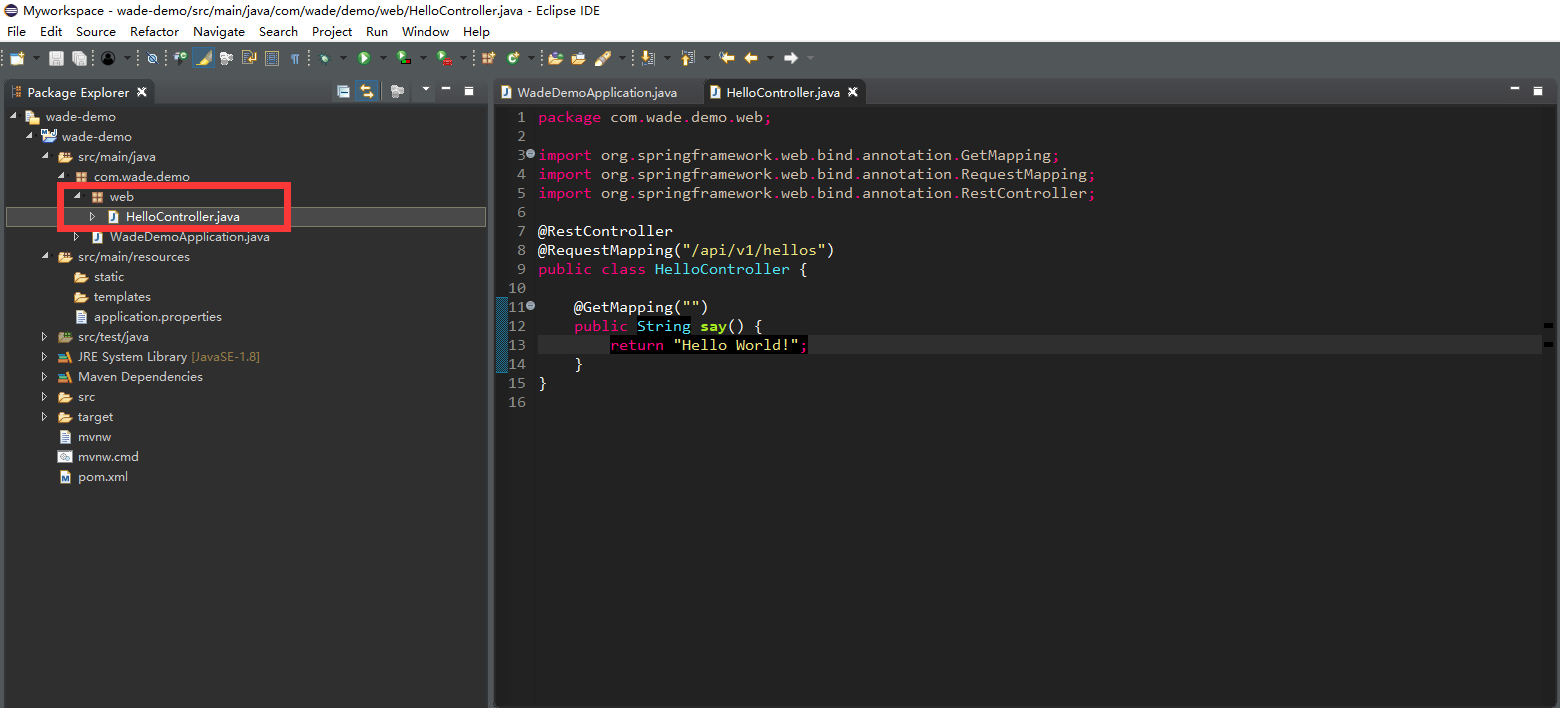Image resolution: width=1560 pixels, height=708 pixels.
Task: Expand the Maven Dependencies node
Action: click(x=44, y=377)
